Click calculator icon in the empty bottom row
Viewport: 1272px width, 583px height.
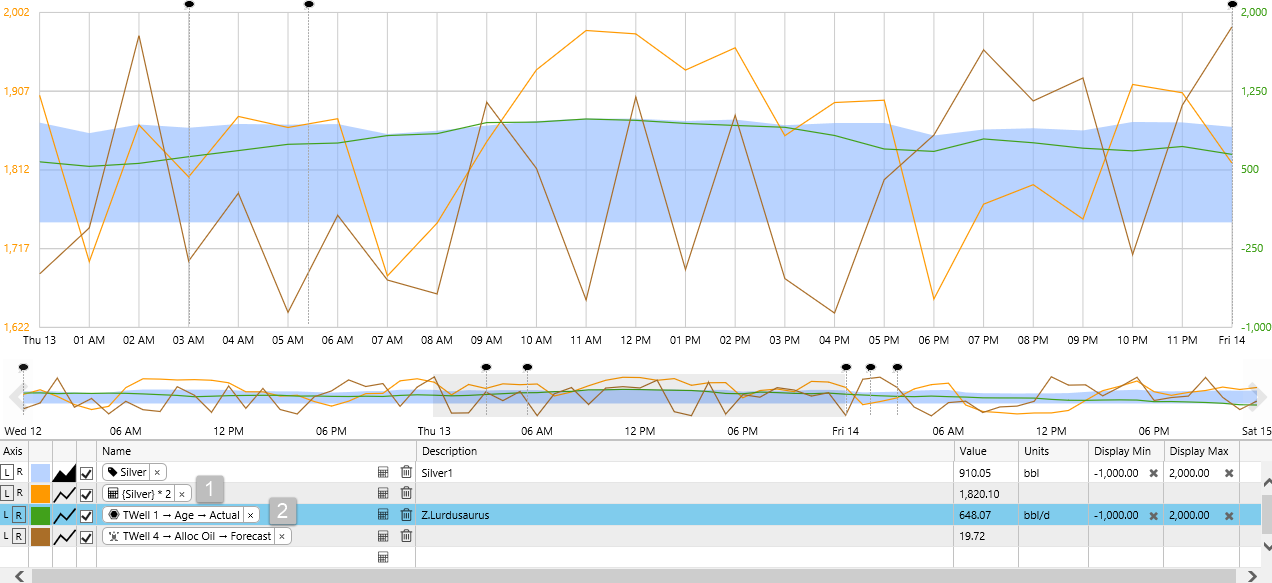coord(383,557)
